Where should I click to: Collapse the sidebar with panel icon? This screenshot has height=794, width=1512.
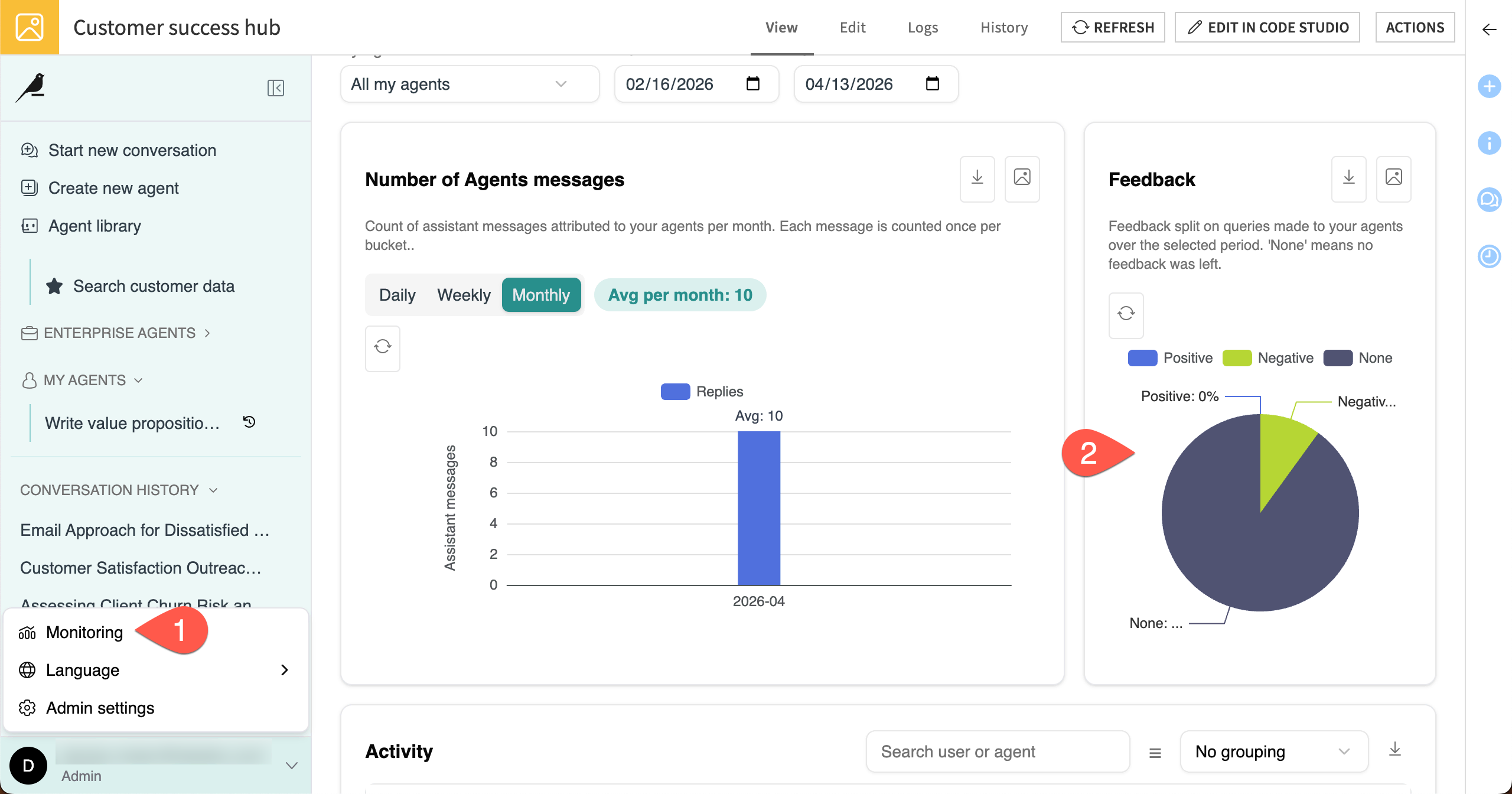click(276, 88)
